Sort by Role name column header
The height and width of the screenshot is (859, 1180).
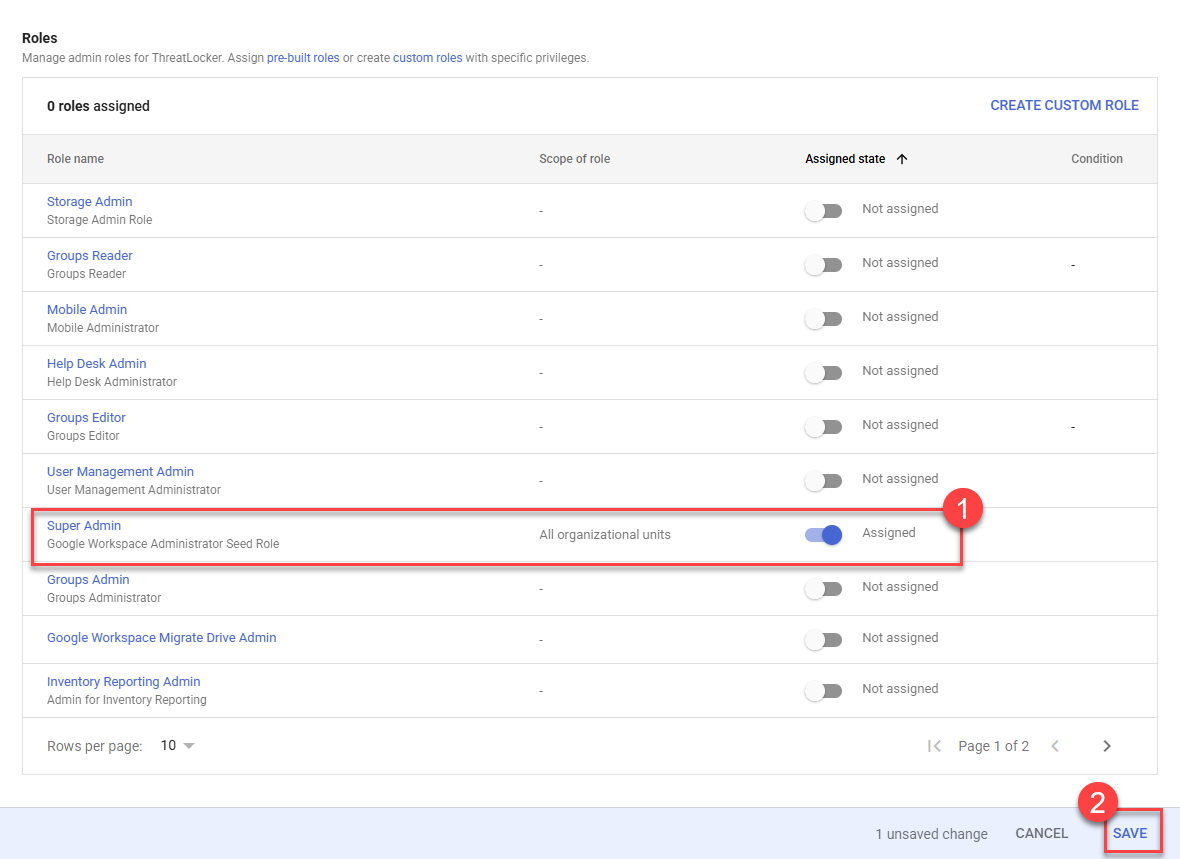pyautogui.click(x=75, y=159)
